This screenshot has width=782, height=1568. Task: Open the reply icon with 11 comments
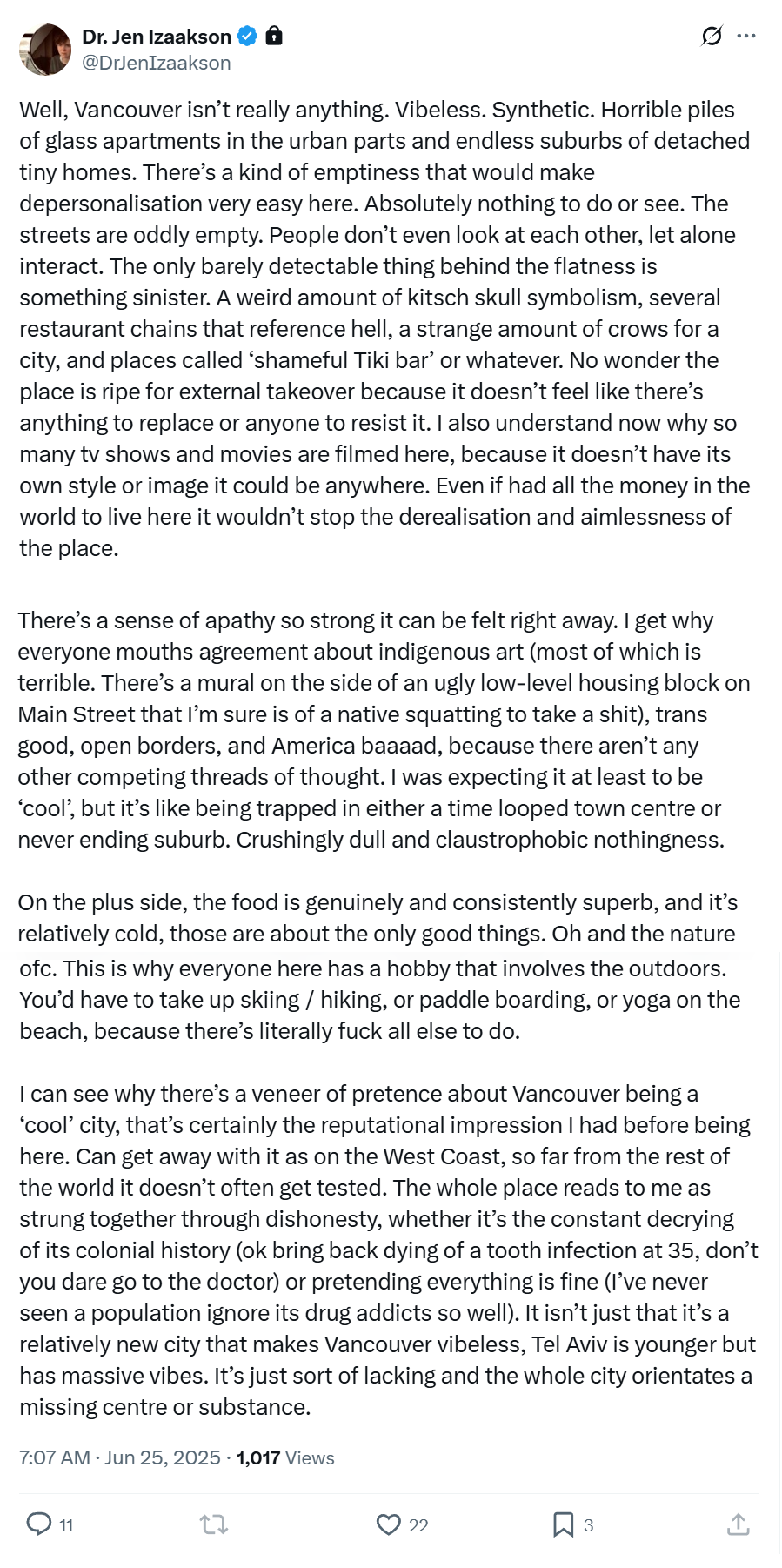pos(39,1524)
